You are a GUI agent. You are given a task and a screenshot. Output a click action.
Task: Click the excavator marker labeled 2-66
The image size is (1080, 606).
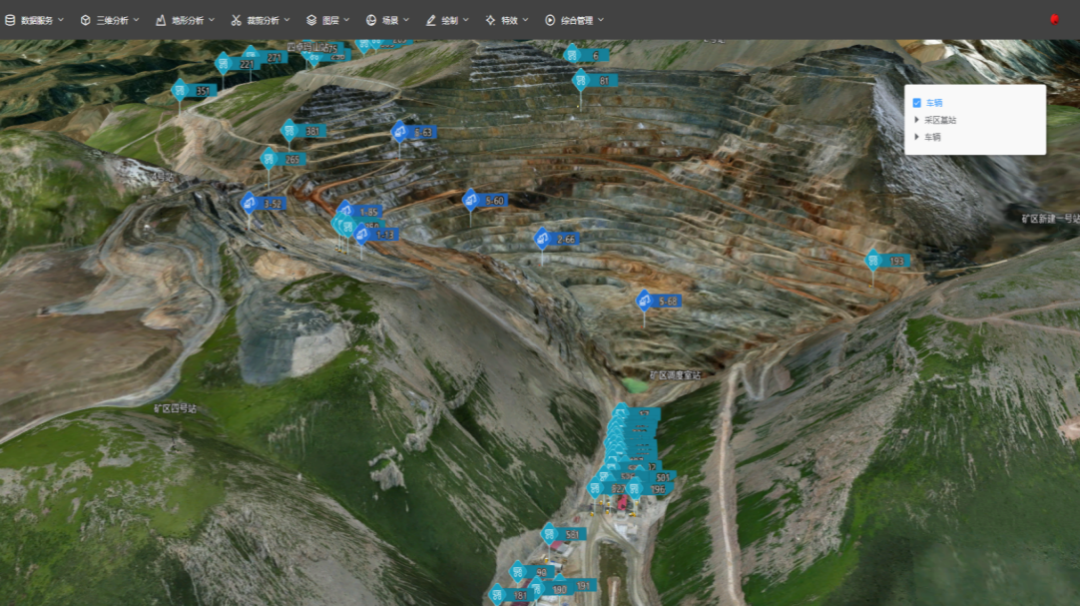click(x=542, y=239)
